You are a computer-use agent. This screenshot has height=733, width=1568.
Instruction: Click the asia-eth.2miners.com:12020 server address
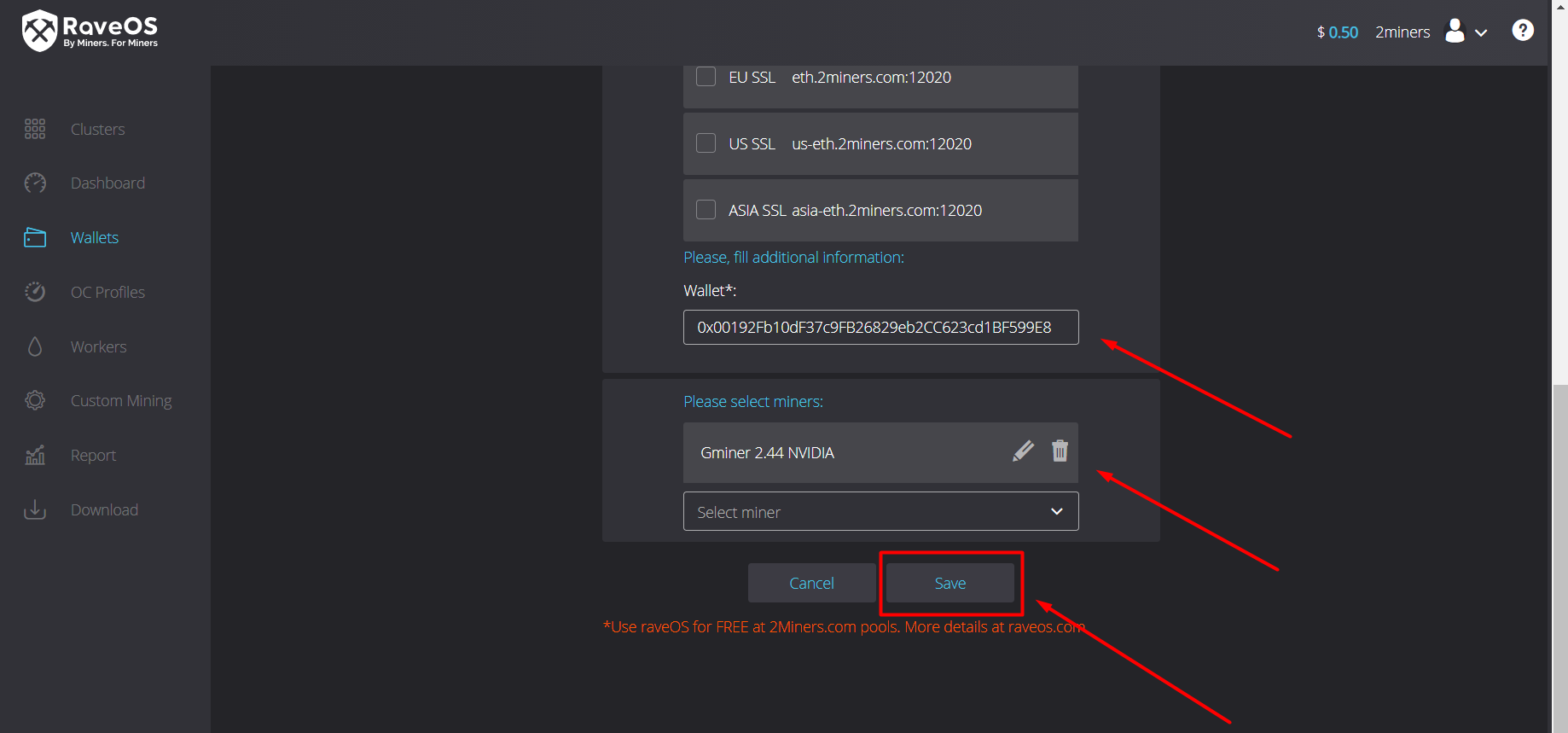[x=886, y=210]
